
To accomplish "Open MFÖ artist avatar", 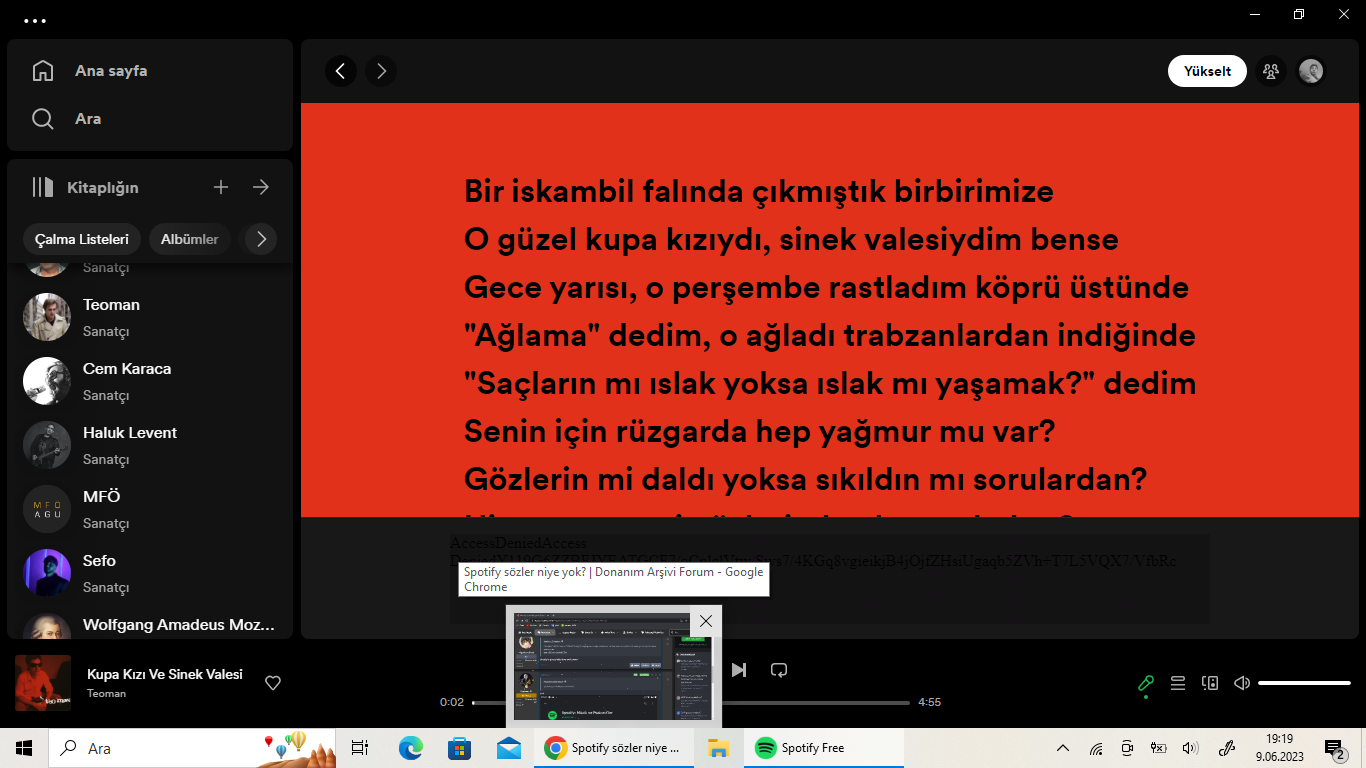I will (47, 509).
